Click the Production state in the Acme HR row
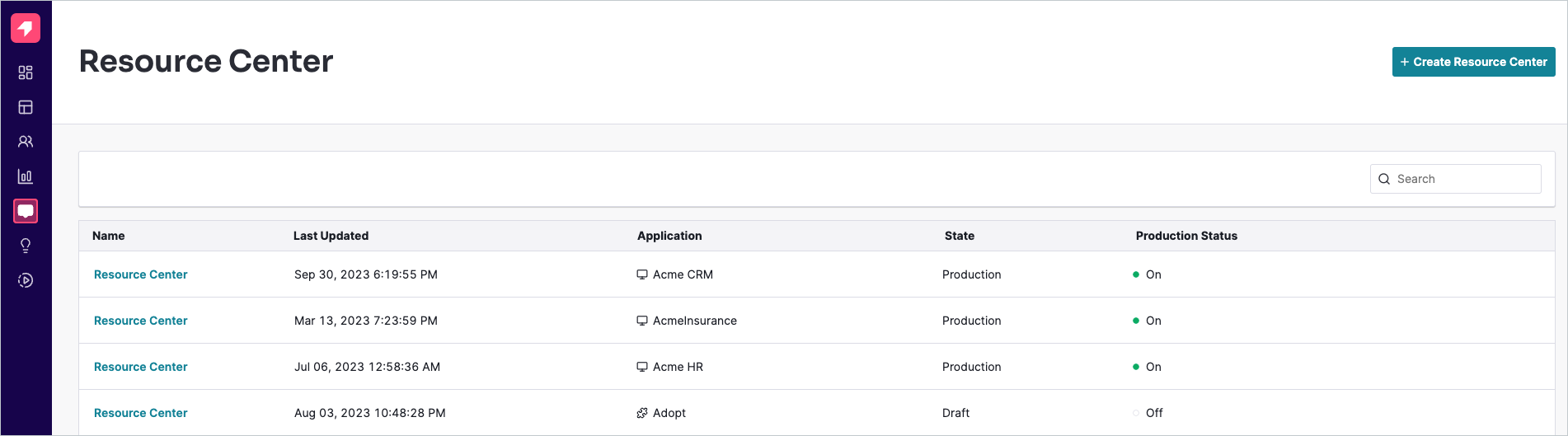The height and width of the screenshot is (436, 1568). 972,367
